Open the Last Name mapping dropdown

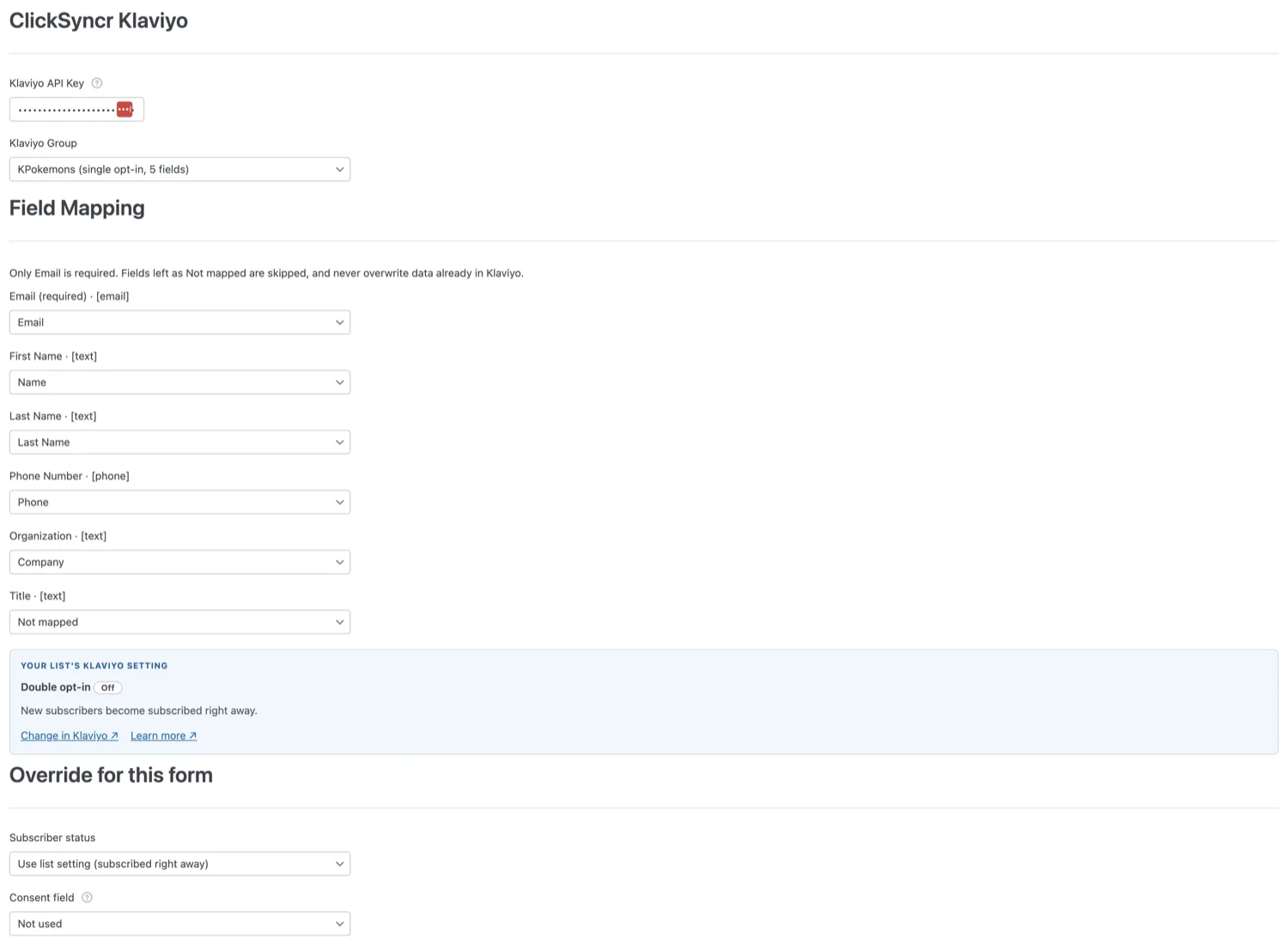coord(179,442)
